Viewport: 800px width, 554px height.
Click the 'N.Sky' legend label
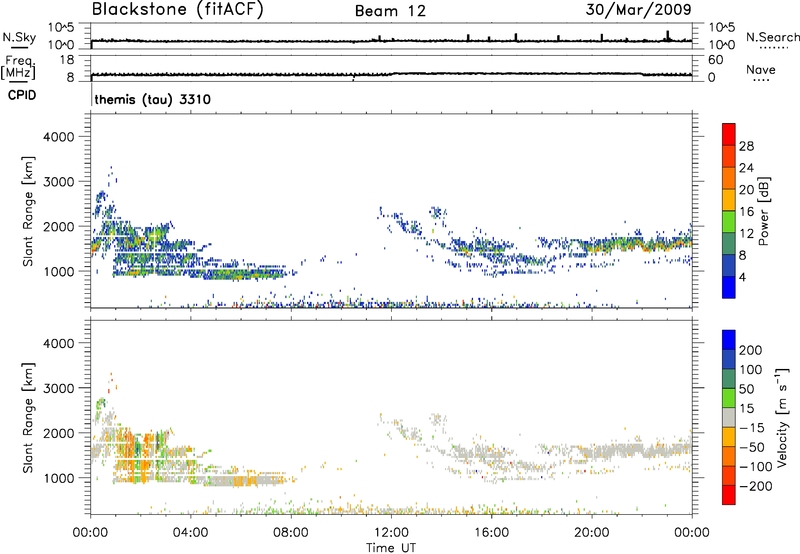point(19,38)
